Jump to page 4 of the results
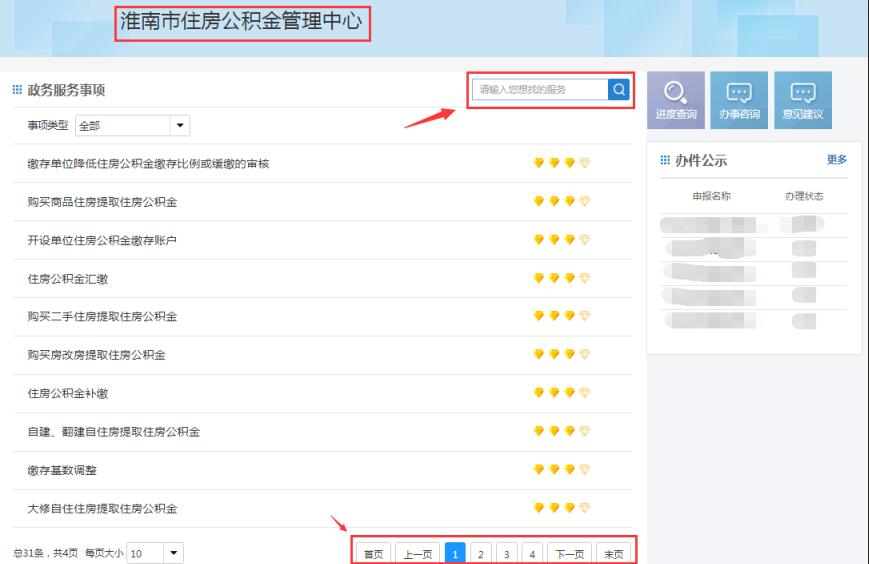 [x=532, y=554]
